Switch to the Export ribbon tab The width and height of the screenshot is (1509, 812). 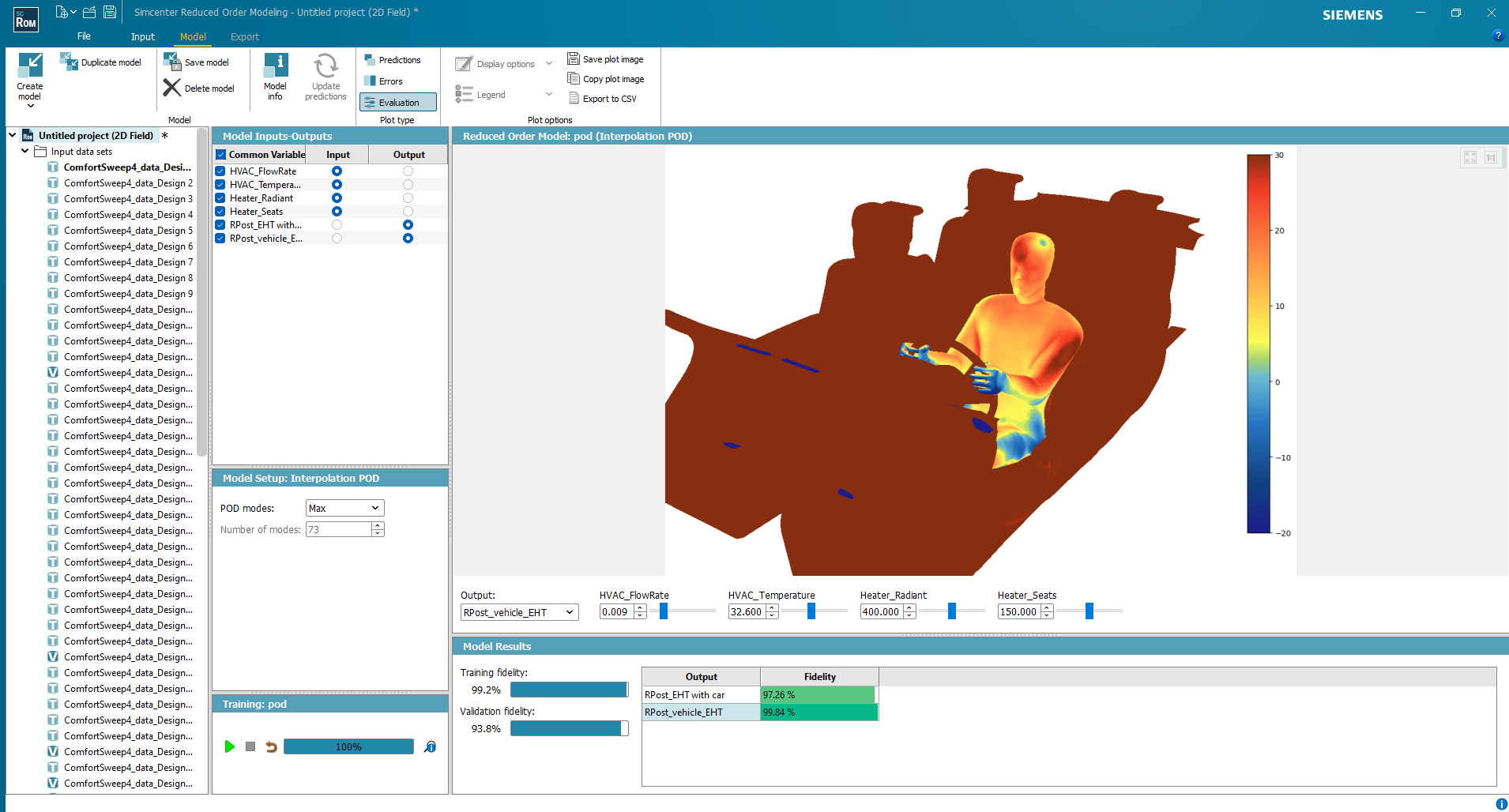(244, 37)
